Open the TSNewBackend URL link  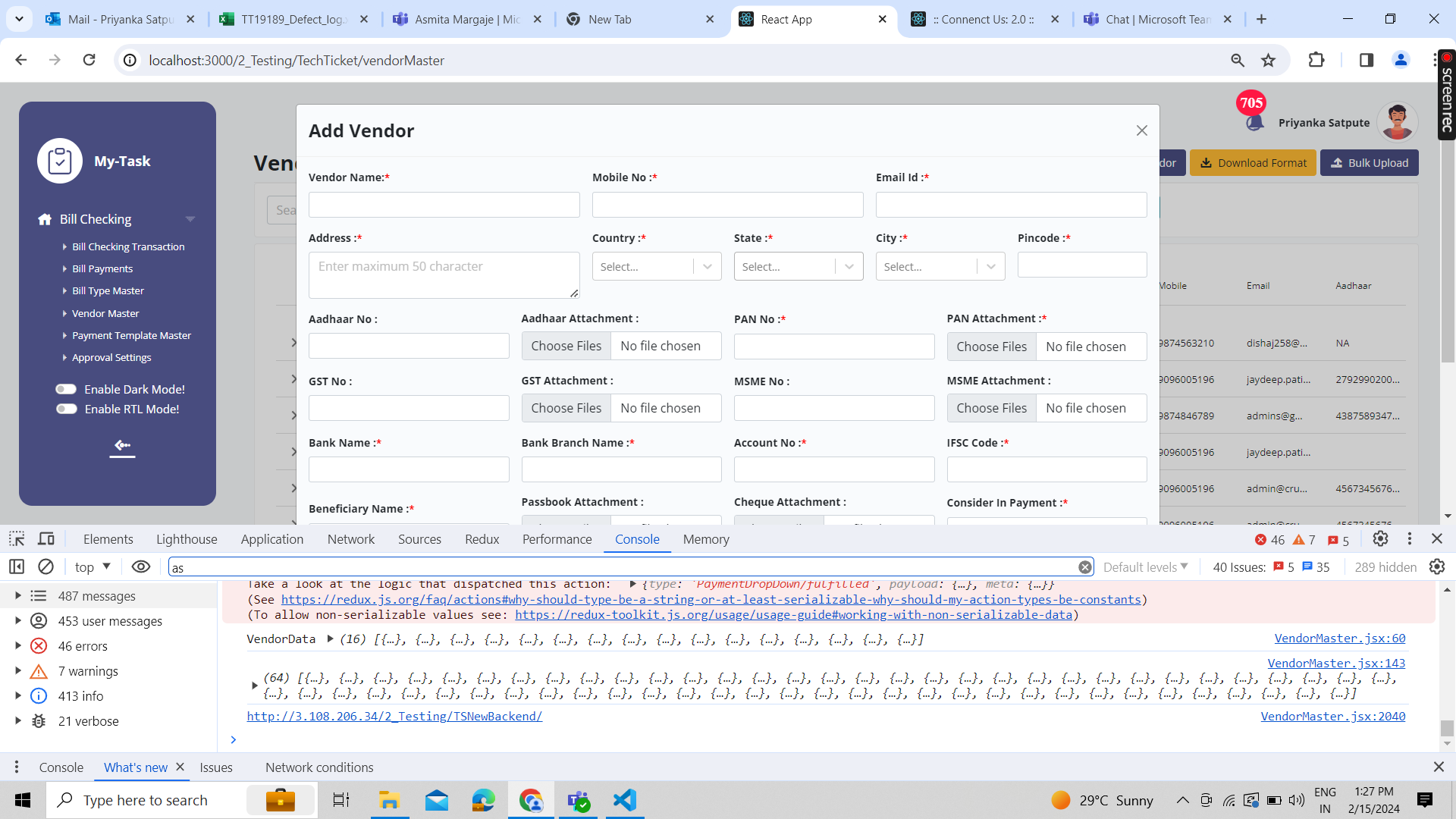[x=394, y=716]
